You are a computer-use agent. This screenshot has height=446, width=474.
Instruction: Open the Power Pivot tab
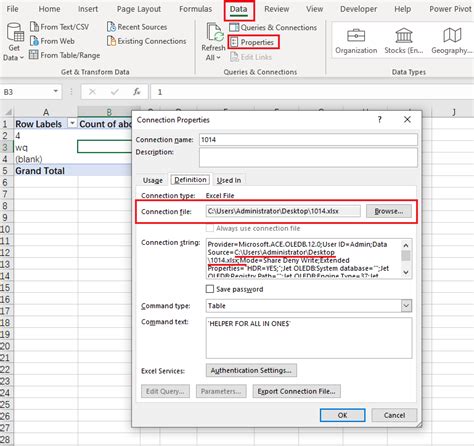450,9
